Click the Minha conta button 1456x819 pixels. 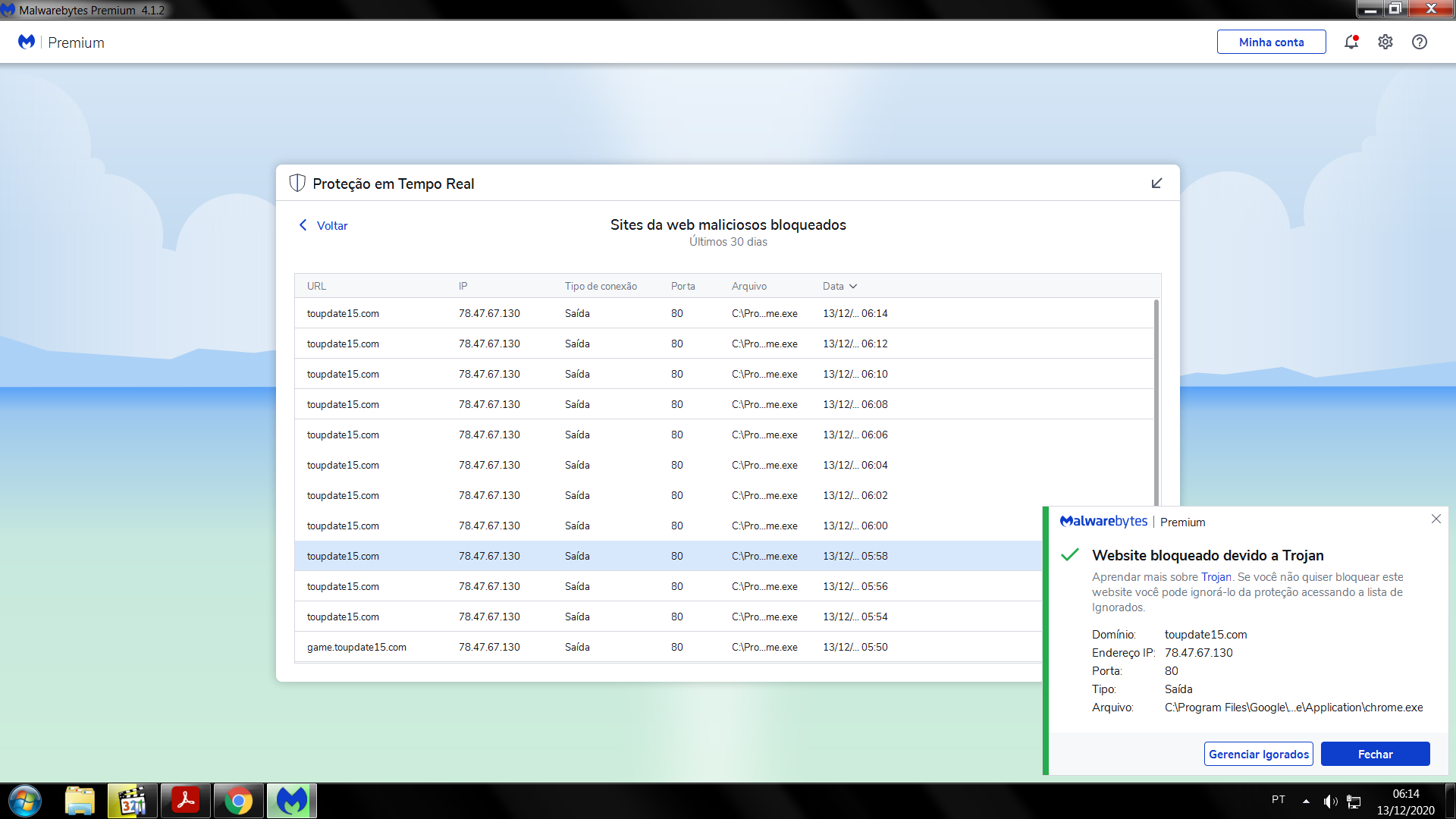[x=1272, y=42]
